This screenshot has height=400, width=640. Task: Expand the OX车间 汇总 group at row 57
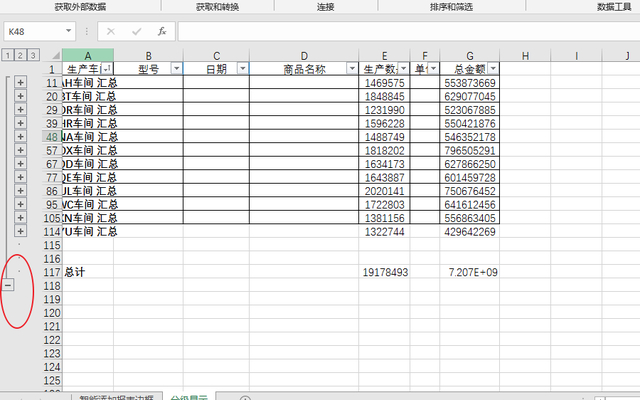(x=20, y=150)
